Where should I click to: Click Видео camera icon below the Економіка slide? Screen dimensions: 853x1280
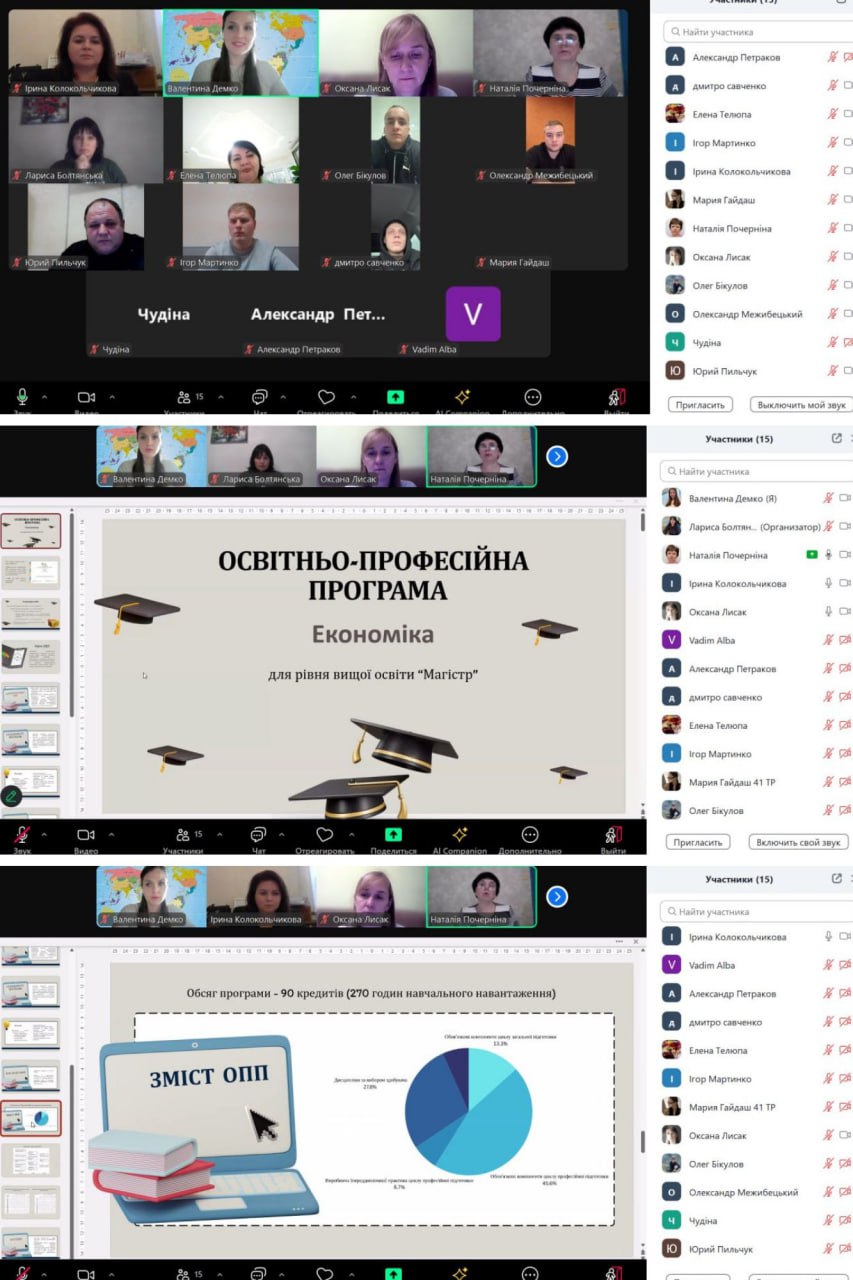86,834
